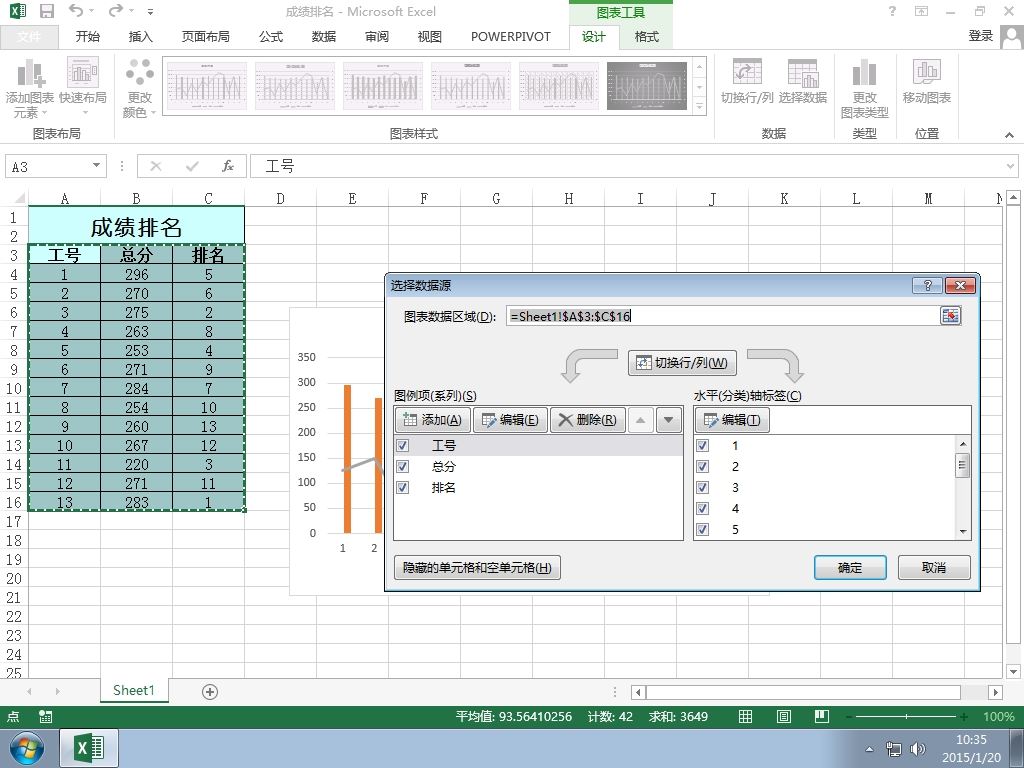Click the Switch Row/Column (切换行/列) ribbon icon
1024x768 pixels.
tap(746, 82)
